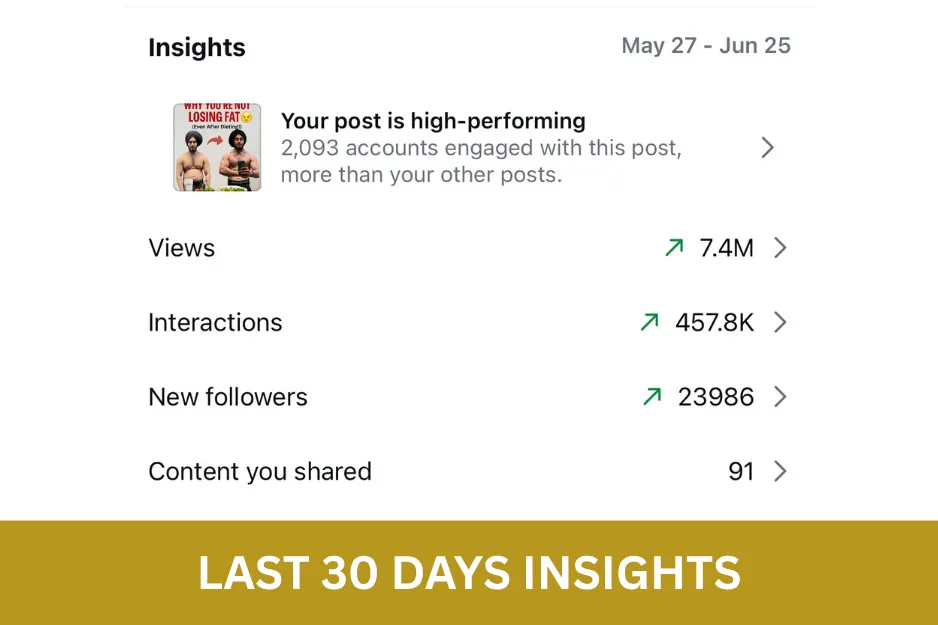Click the 91 shared content count

tap(741, 471)
